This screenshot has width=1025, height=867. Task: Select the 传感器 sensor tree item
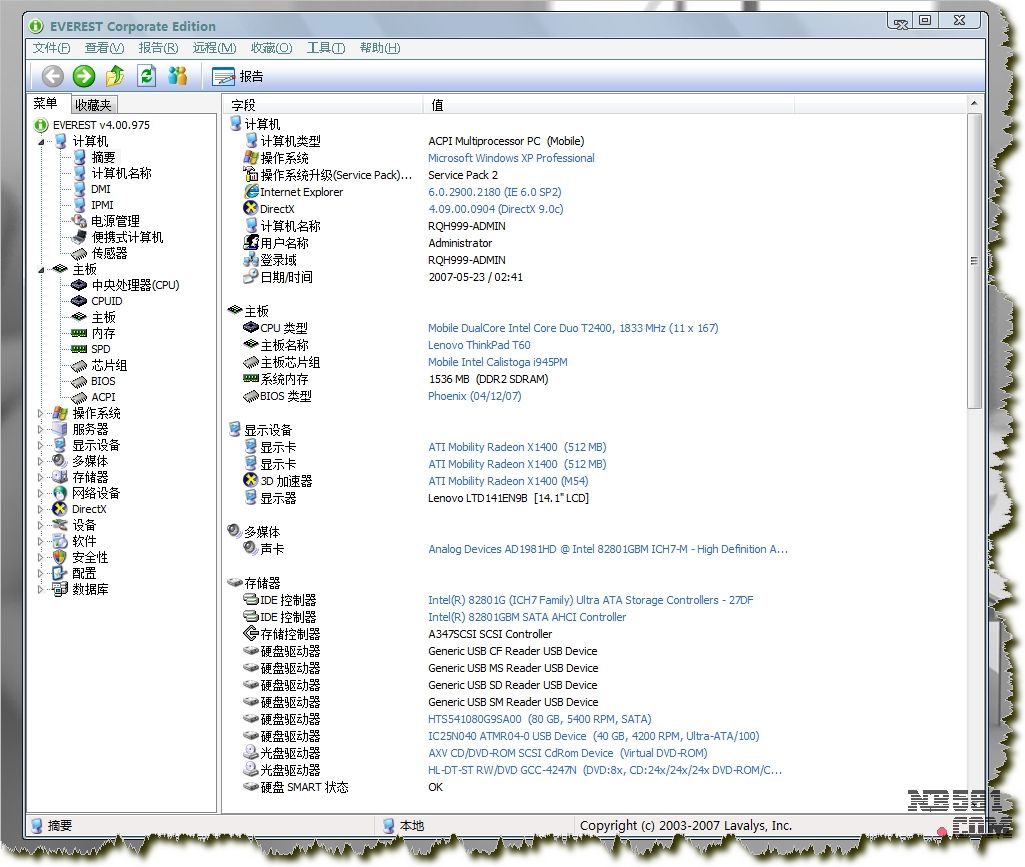coord(109,253)
